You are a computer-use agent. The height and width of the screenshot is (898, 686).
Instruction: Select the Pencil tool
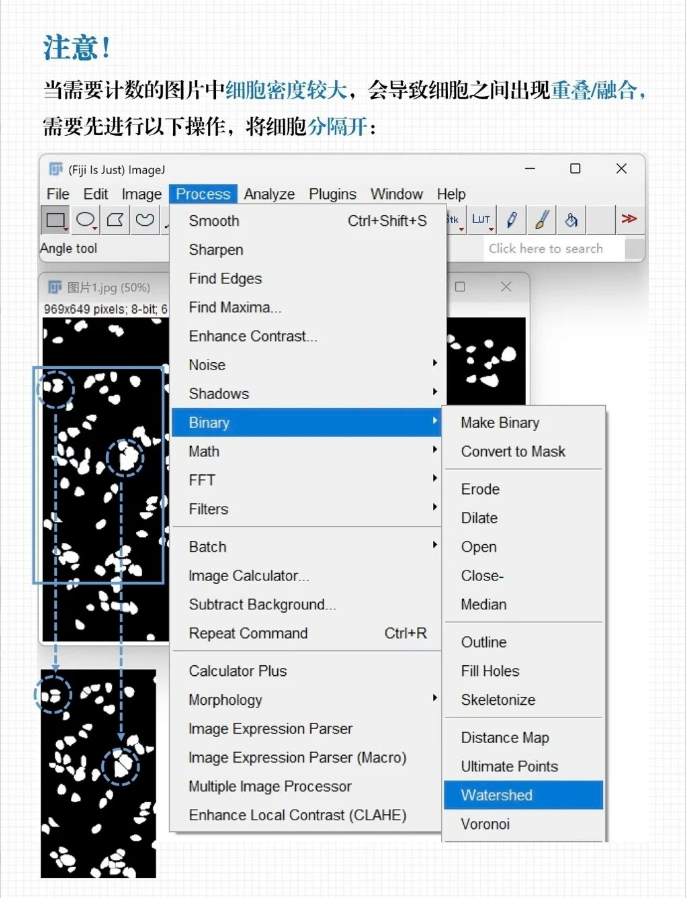click(512, 220)
